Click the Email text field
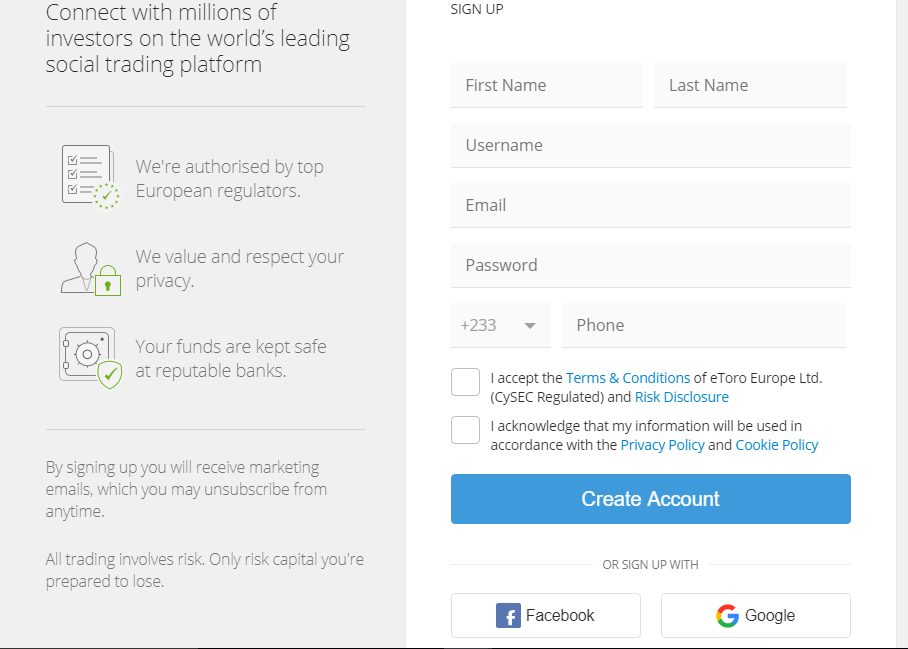 [x=650, y=206]
